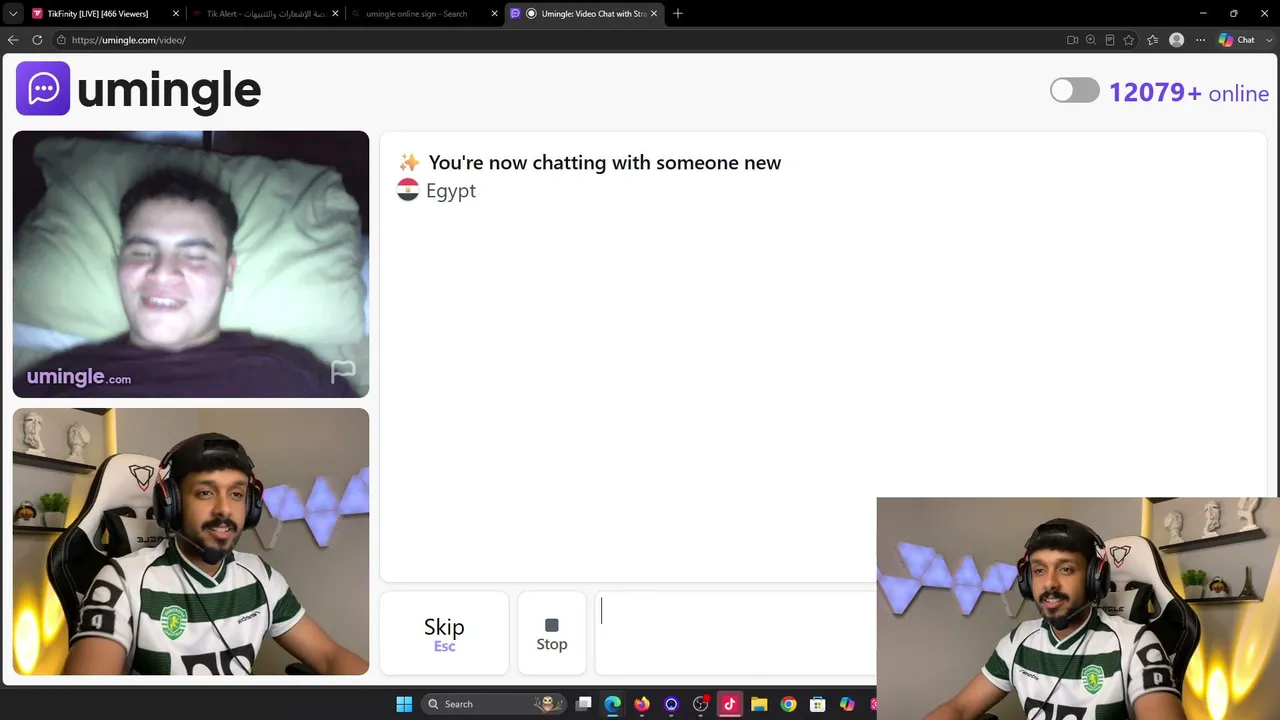The height and width of the screenshot is (720, 1280).
Task: Switch to the TikFinity [LIVE] tab
Action: (x=105, y=14)
